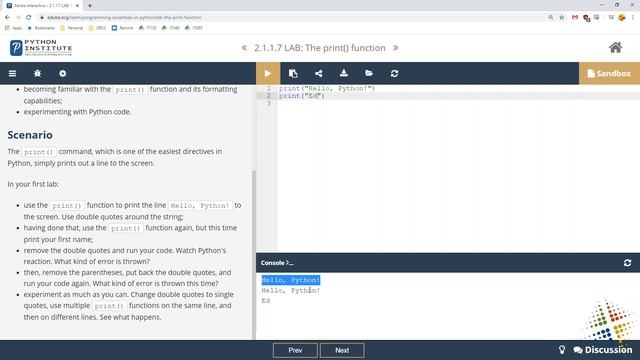Click the lightbulb hint icon
Screen dimensions: 640x360
[x=562, y=350]
